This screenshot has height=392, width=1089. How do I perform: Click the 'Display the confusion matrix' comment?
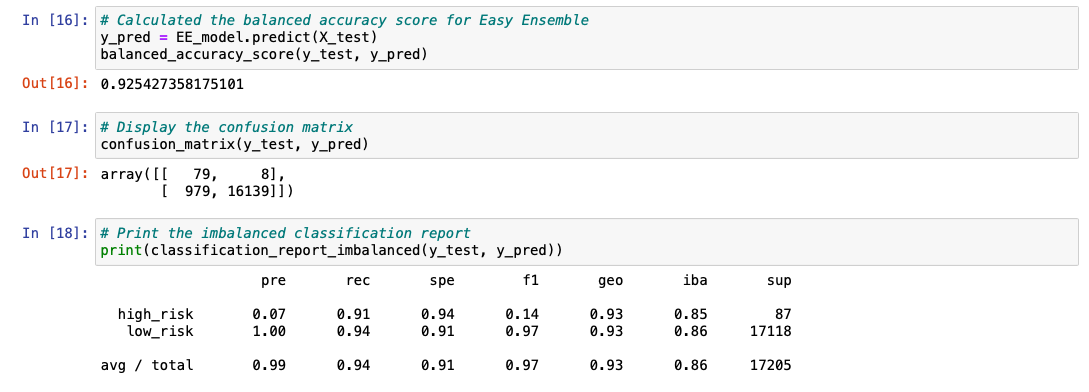click(226, 127)
